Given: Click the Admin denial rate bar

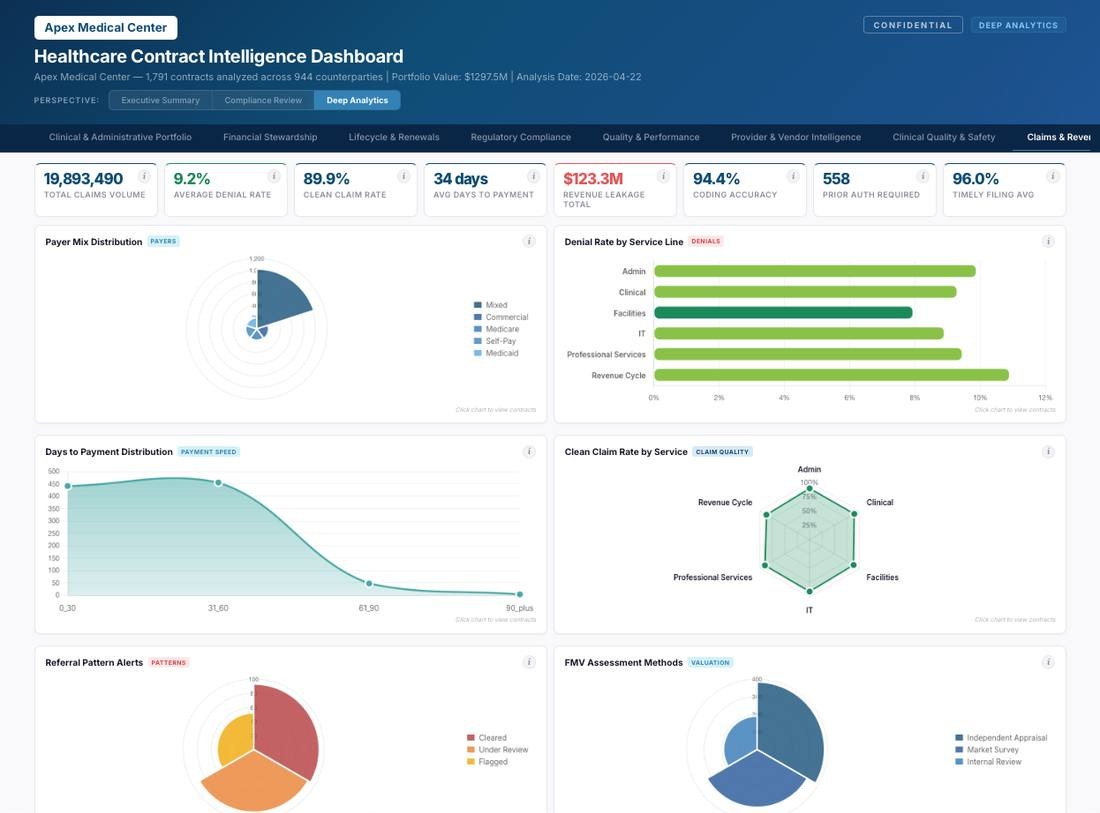Looking at the screenshot, I should (814, 271).
